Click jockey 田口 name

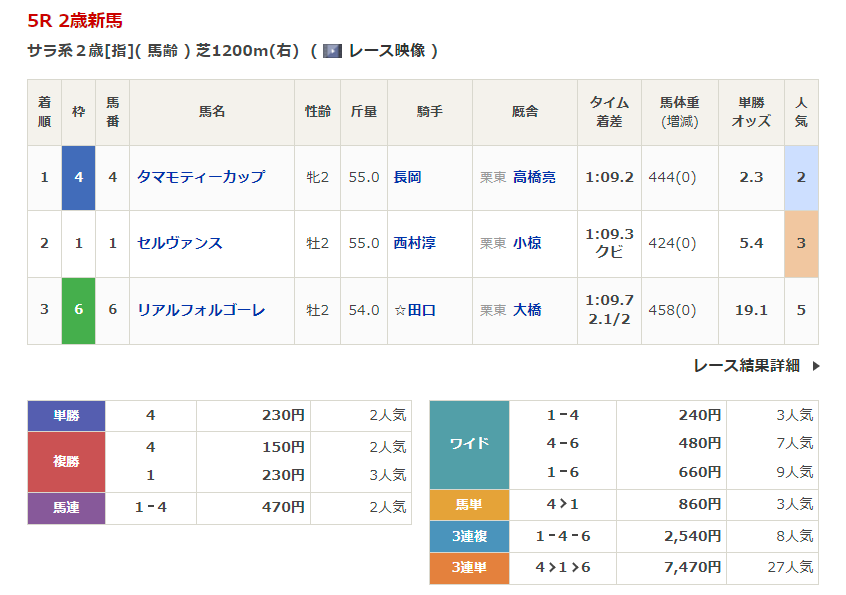pos(421,310)
